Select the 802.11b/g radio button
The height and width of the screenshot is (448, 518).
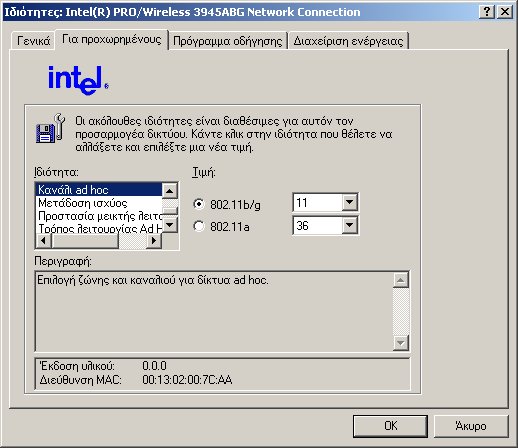(199, 204)
